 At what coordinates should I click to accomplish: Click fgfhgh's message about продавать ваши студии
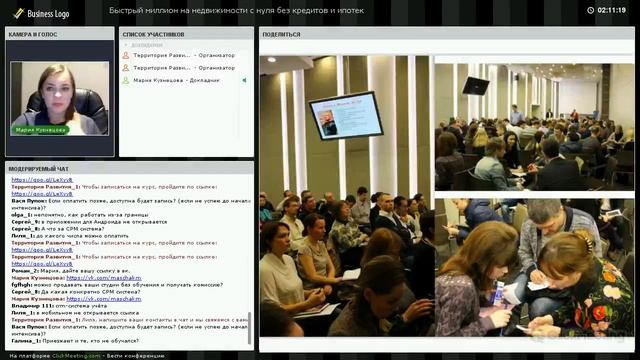pyautogui.click(x=117, y=285)
